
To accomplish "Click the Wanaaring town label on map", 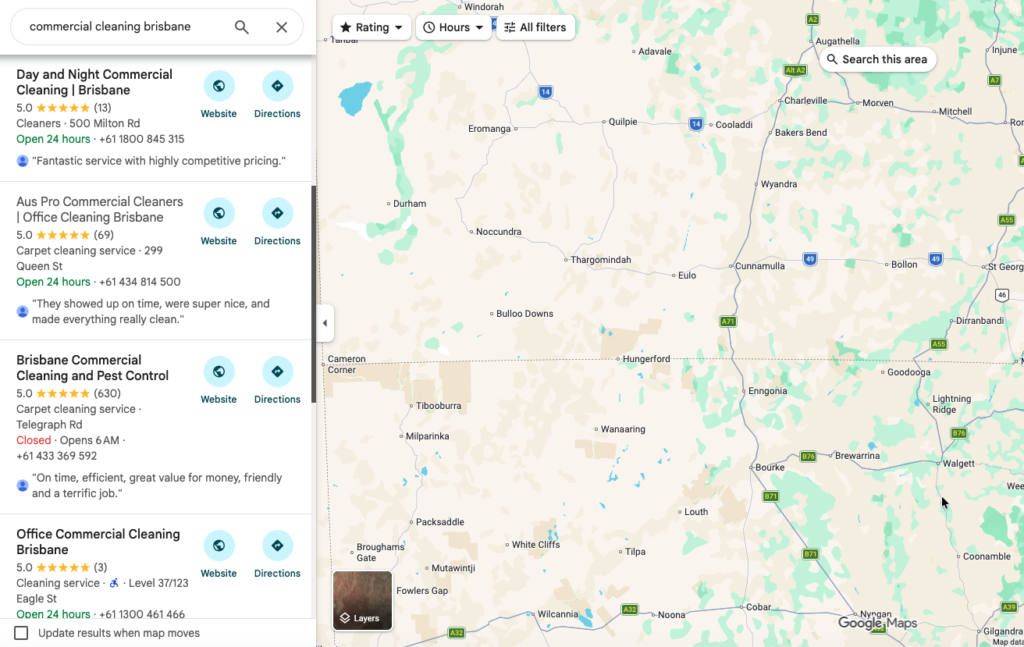I will coord(623,429).
